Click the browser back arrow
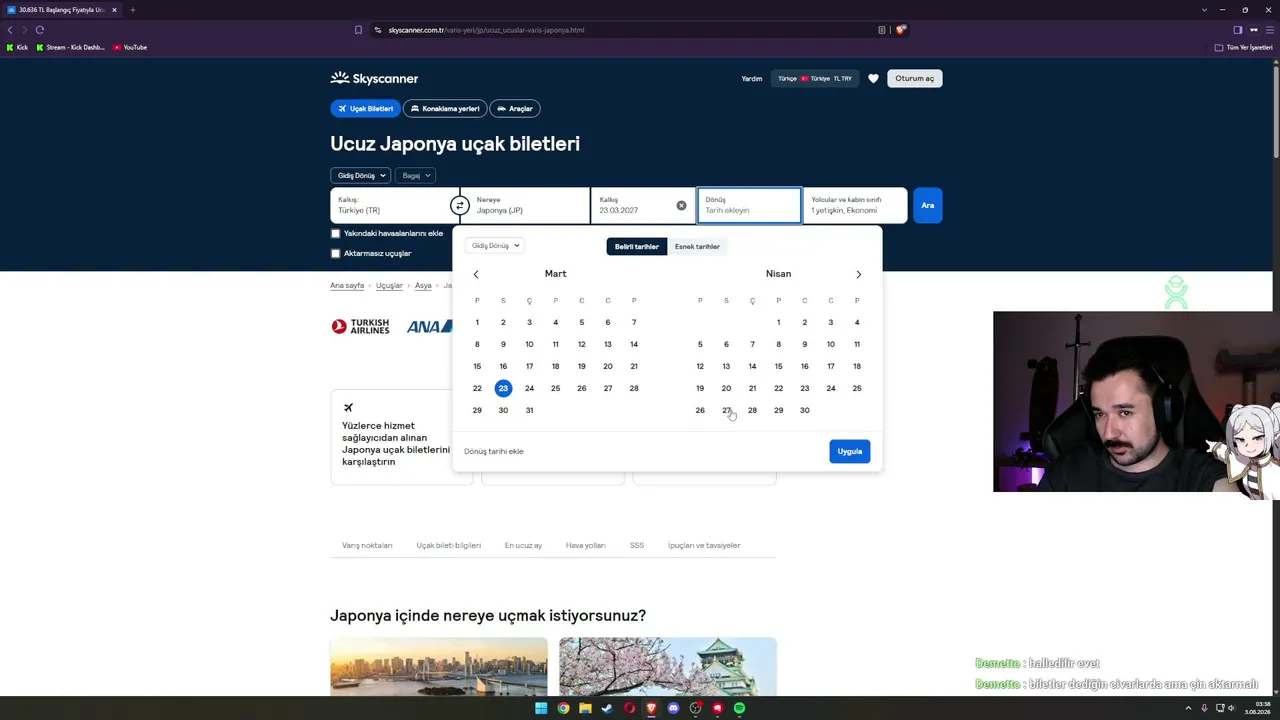The height and width of the screenshot is (720, 1280). [x=10, y=30]
